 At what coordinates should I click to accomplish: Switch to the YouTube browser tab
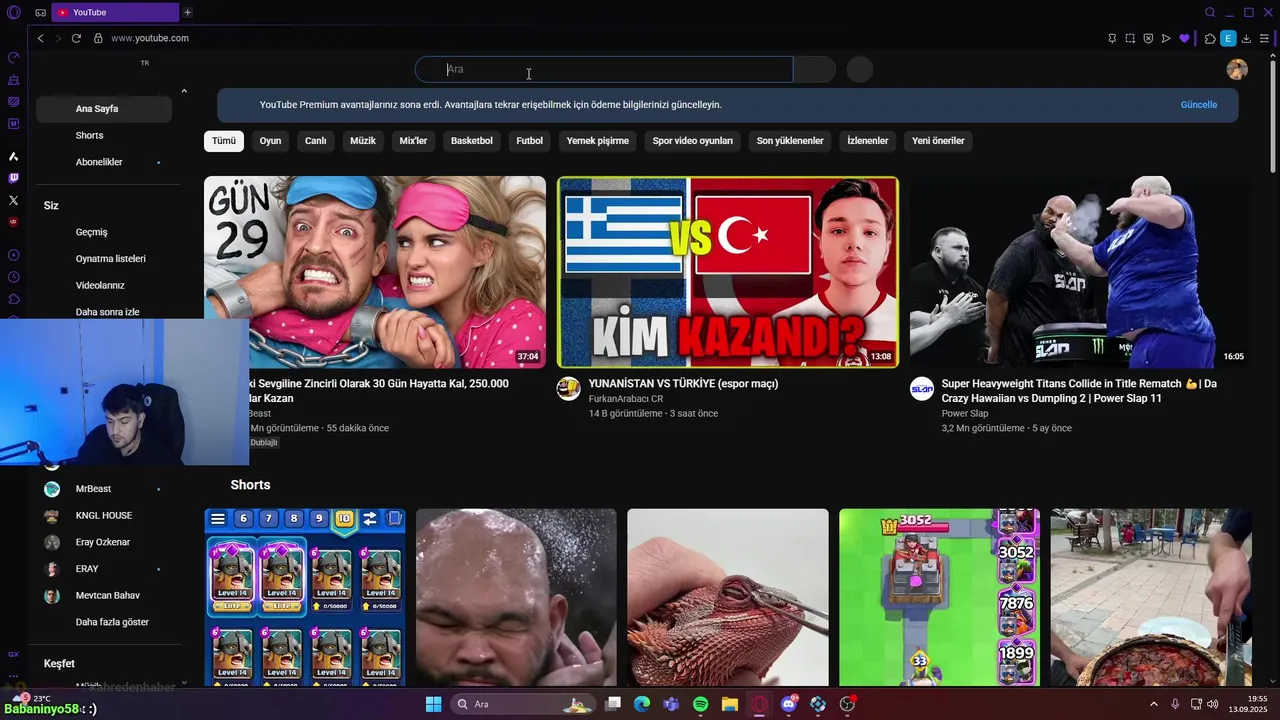click(x=113, y=12)
